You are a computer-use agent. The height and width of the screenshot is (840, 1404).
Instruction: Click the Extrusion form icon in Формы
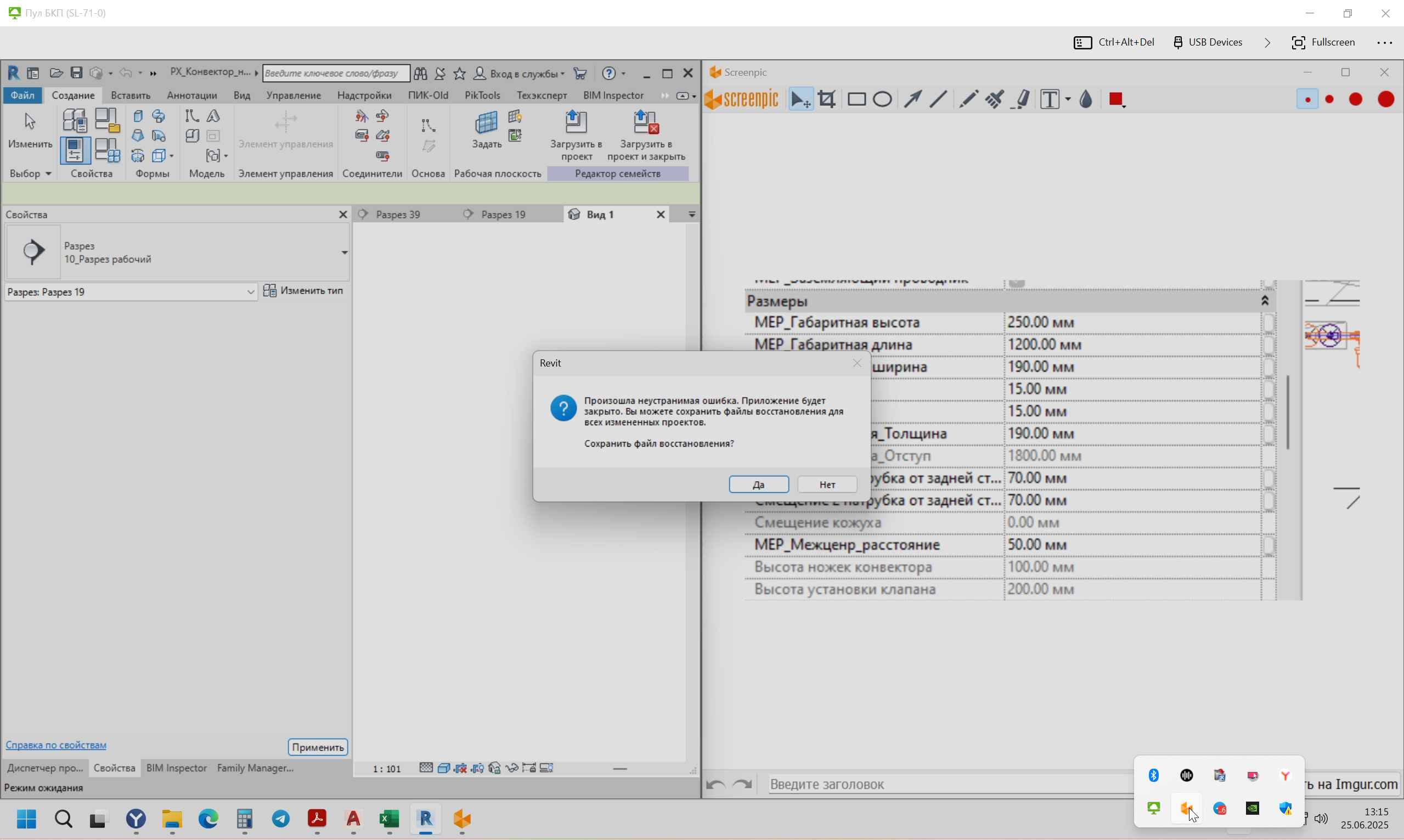tap(138, 116)
